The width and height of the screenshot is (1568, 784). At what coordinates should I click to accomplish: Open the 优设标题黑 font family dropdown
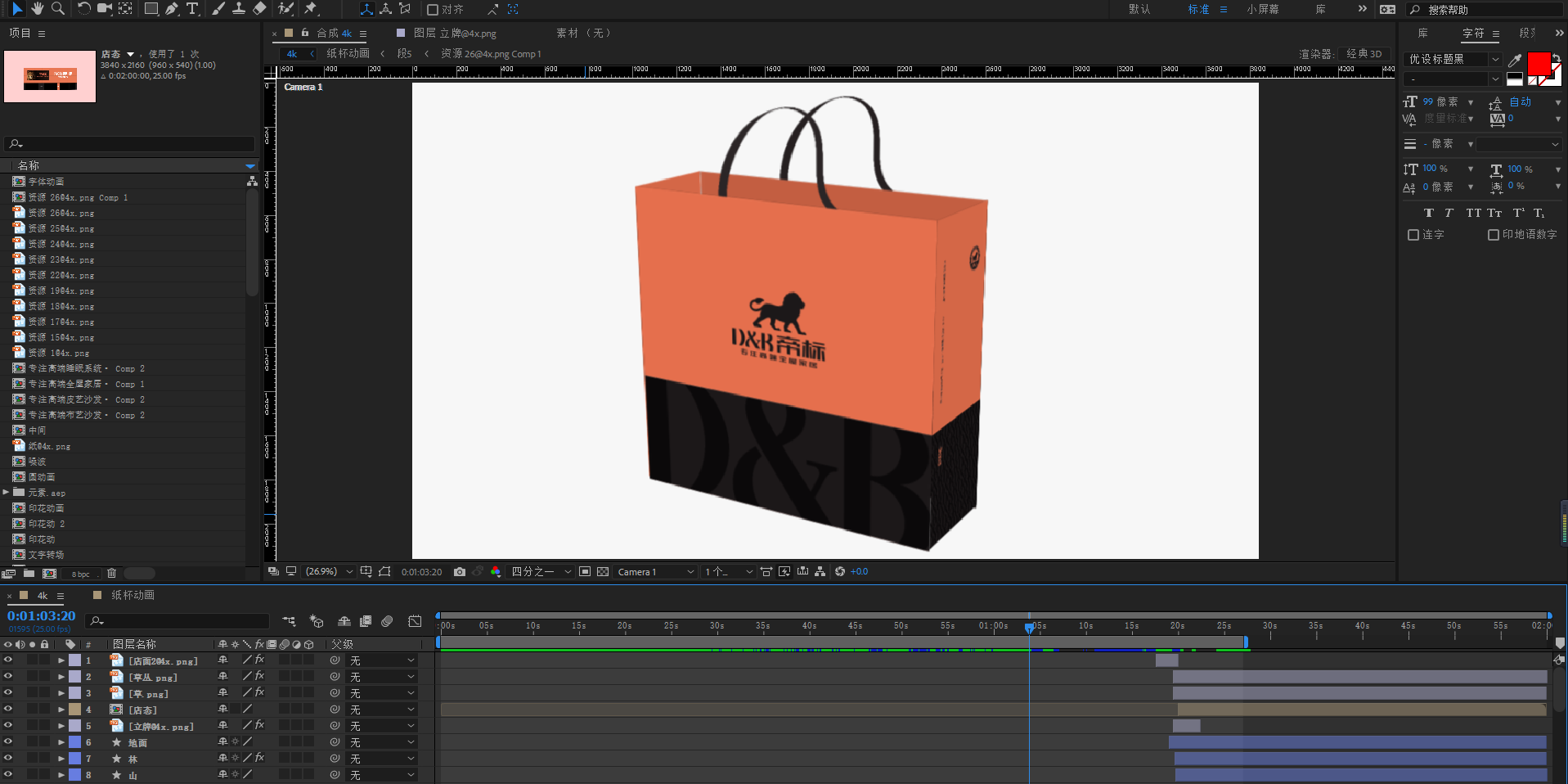coord(1453,60)
